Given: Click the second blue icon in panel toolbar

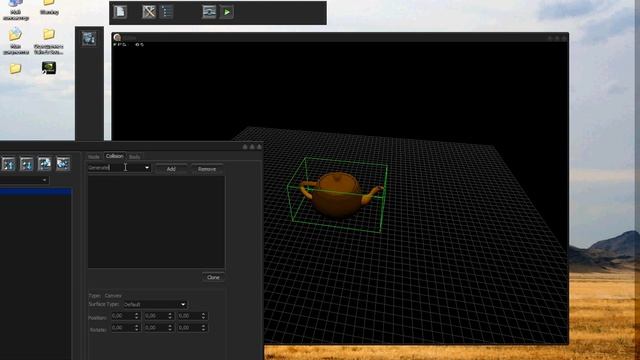Looking at the screenshot, I should point(27,164).
